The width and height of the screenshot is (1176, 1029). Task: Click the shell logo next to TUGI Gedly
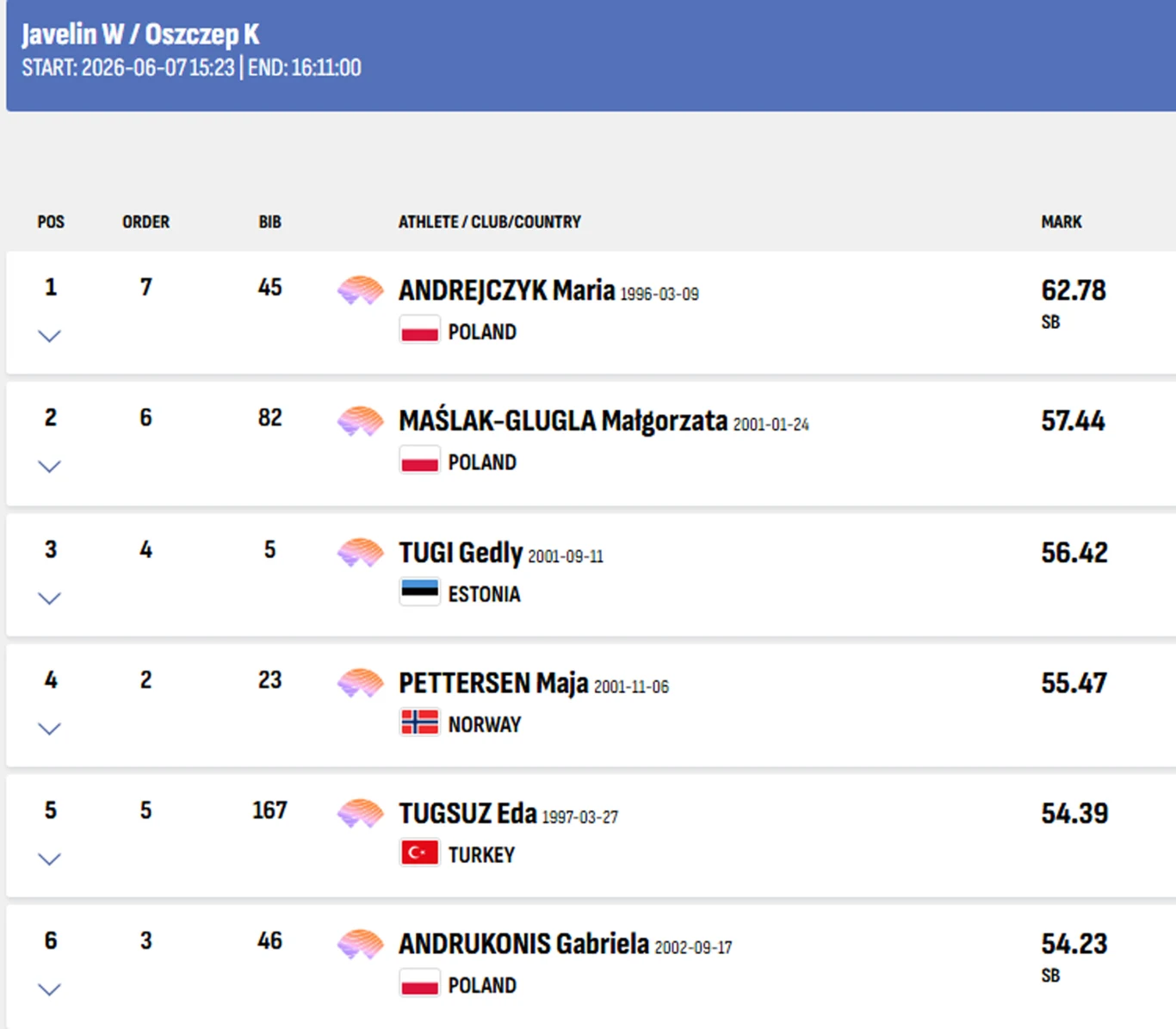coord(360,553)
